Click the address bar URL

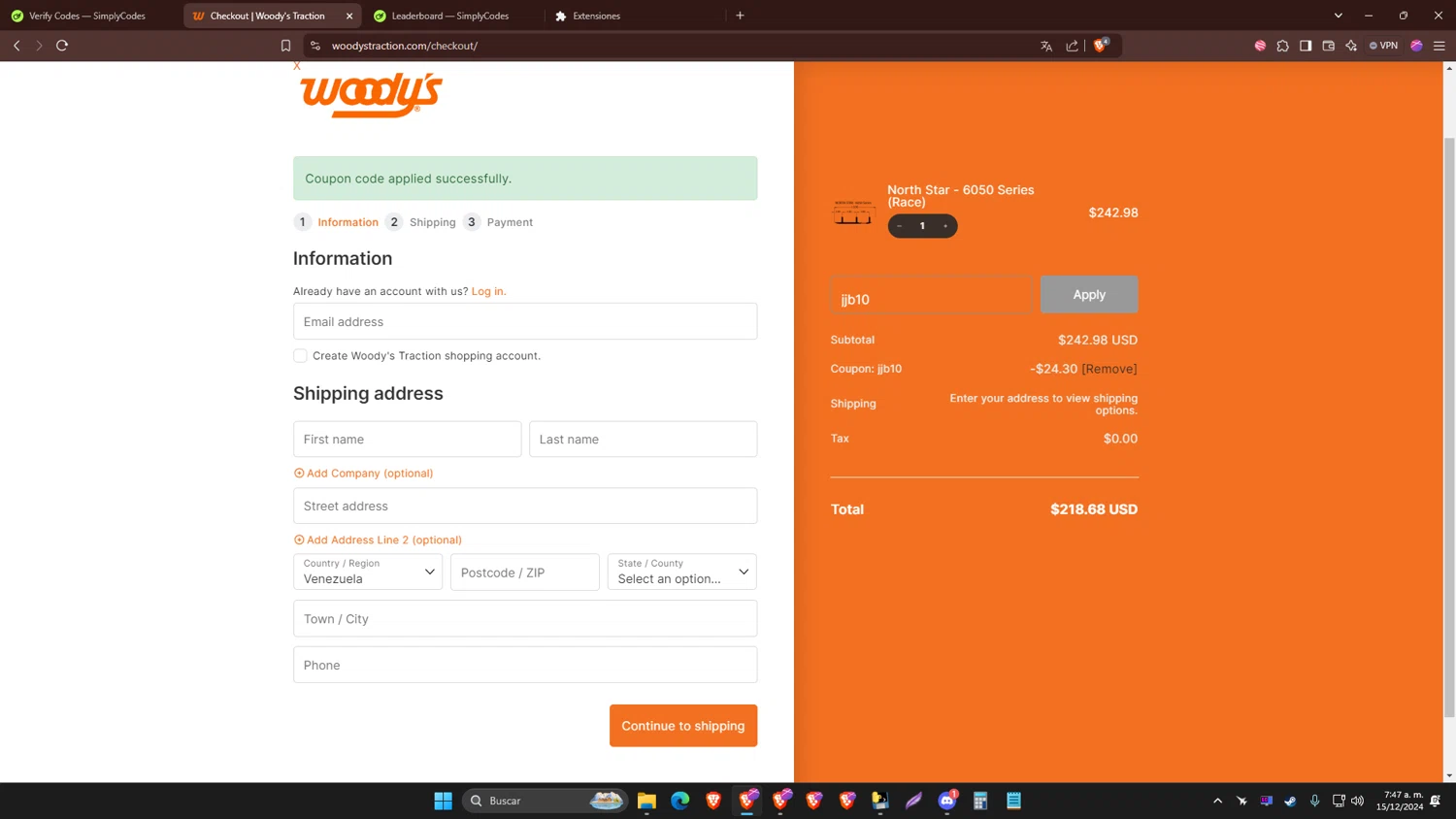pyautogui.click(x=405, y=46)
